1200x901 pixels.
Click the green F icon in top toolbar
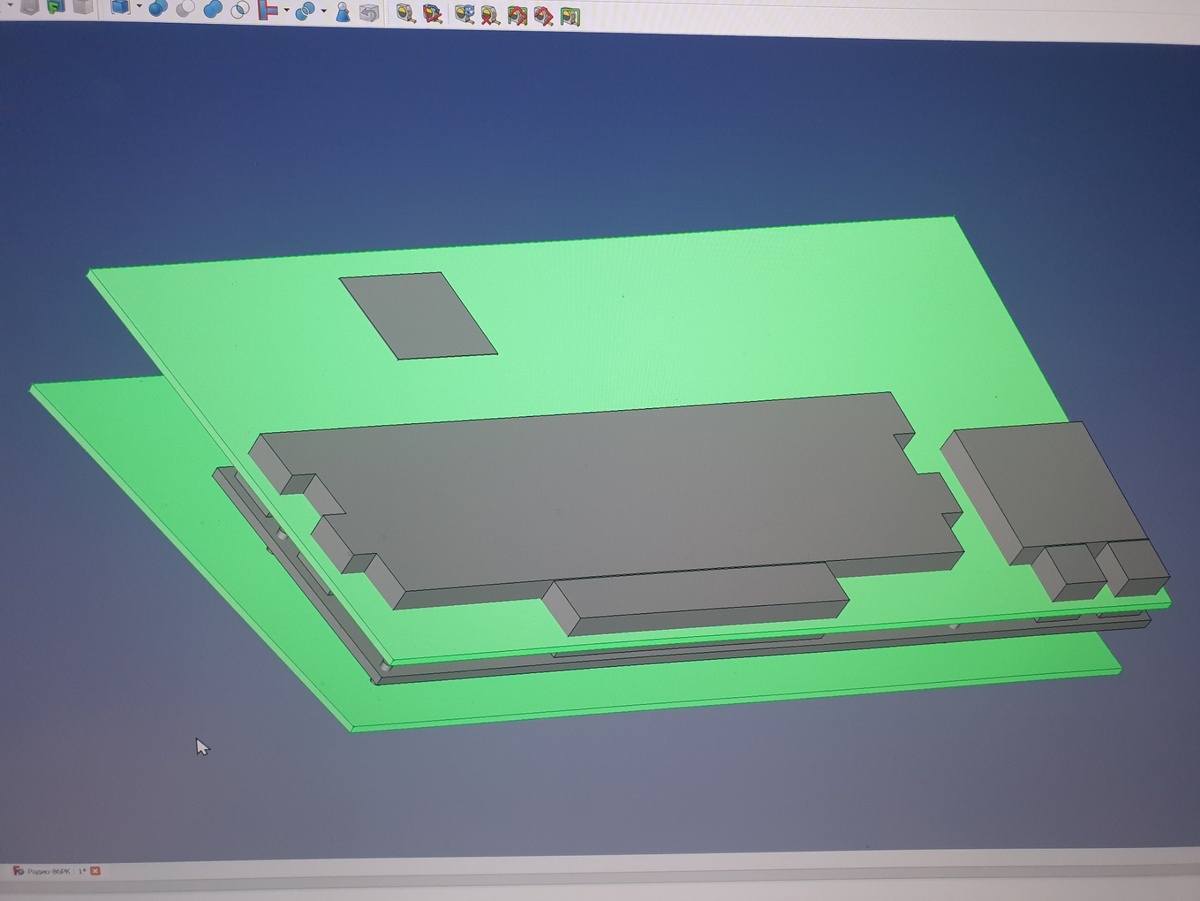(55, 6)
